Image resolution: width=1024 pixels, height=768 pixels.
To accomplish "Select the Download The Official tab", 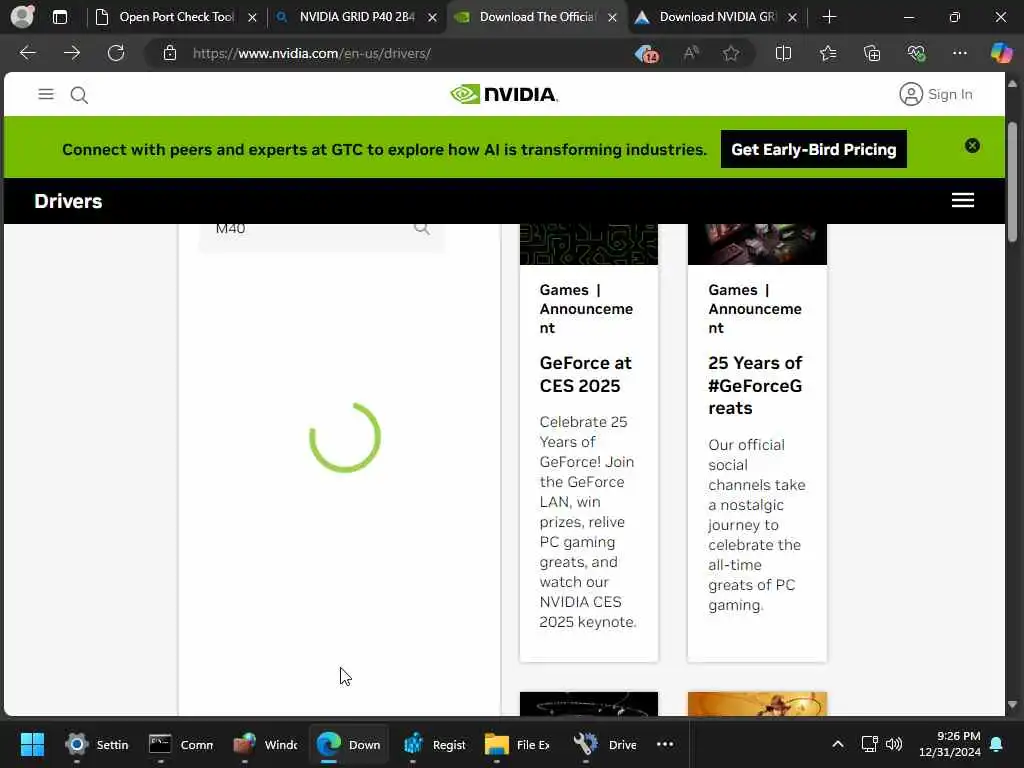I will click(x=537, y=17).
